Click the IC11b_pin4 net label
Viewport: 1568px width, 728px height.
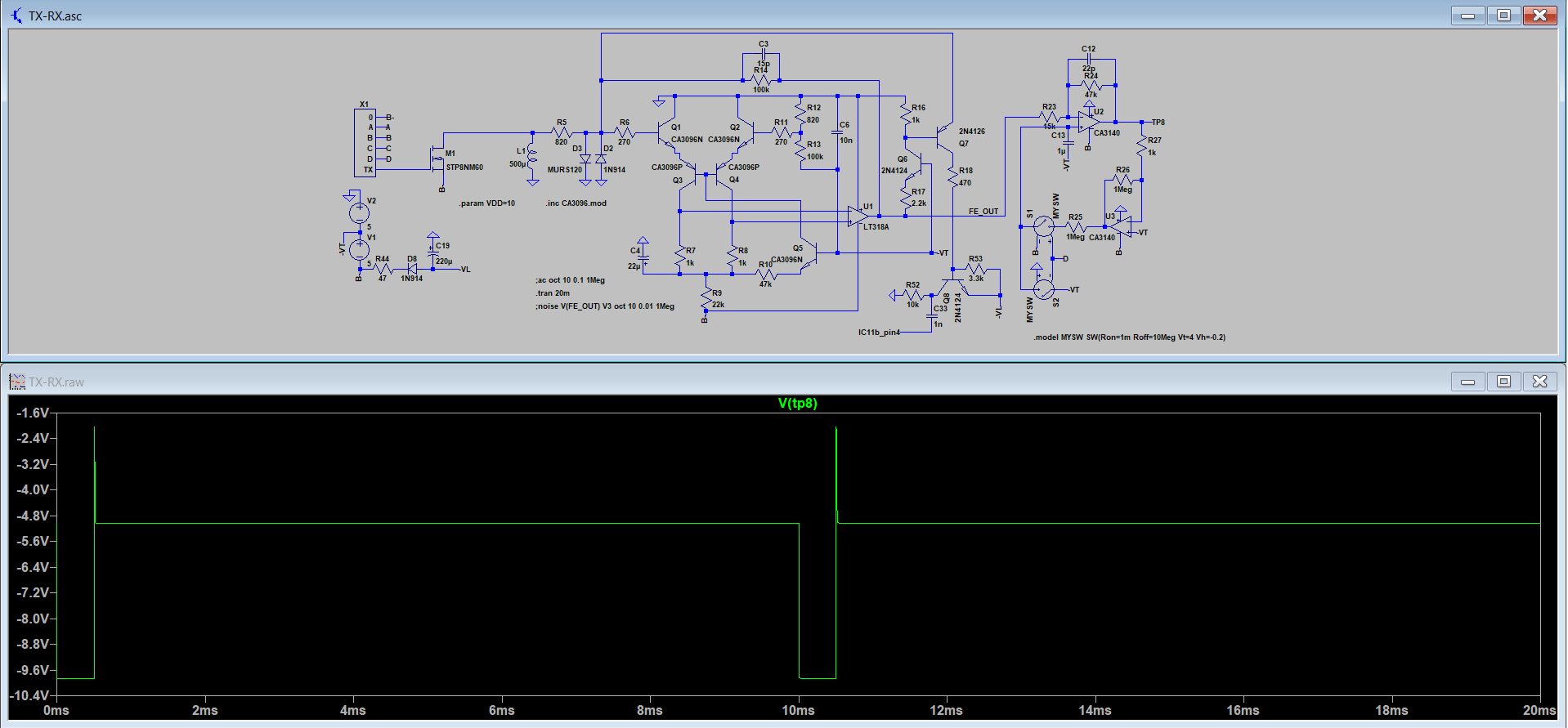879,333
